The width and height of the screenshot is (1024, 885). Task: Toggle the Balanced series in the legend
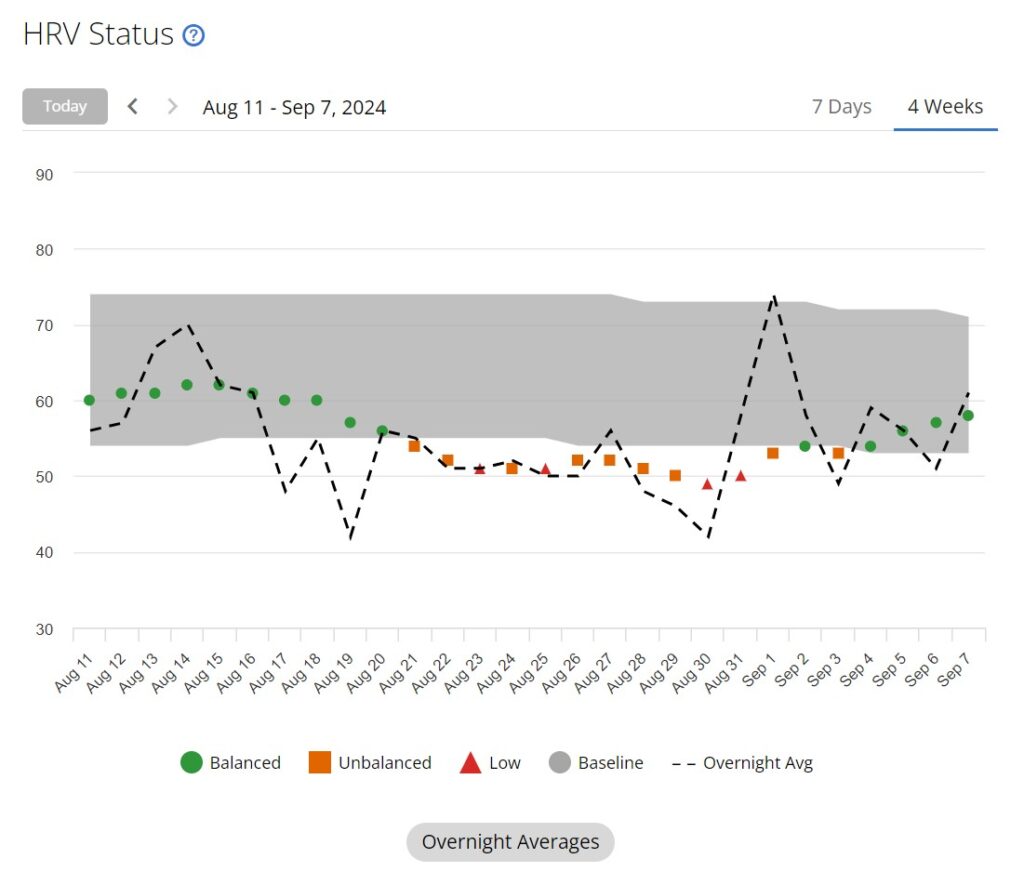click(231, 763)
